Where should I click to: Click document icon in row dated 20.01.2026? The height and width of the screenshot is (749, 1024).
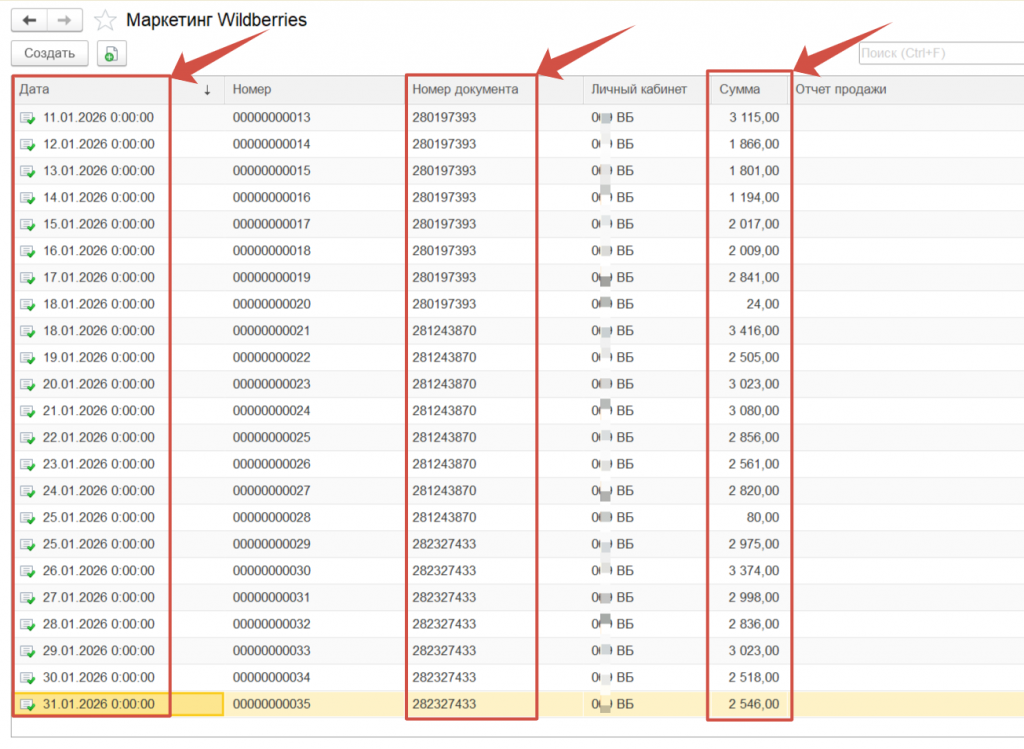(27, 384)
